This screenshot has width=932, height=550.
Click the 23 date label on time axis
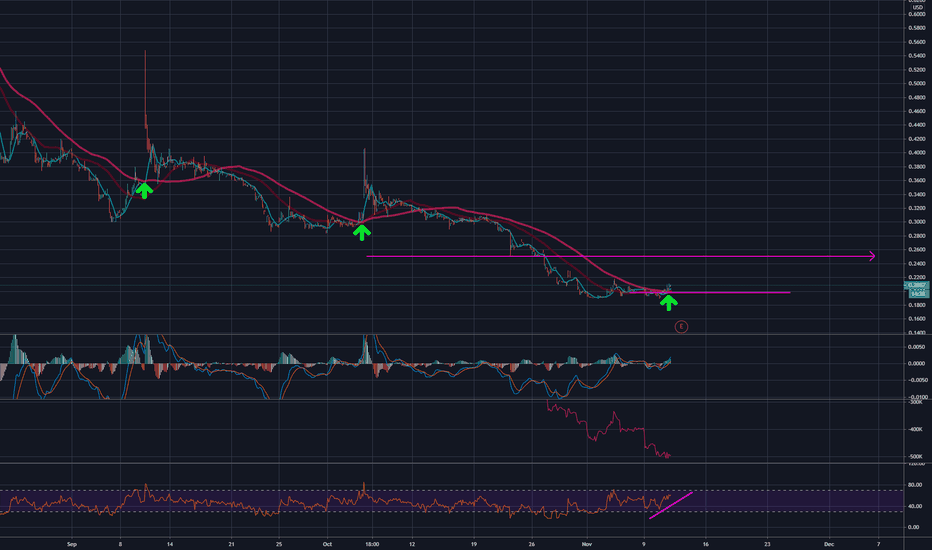(x=767, y=544)
